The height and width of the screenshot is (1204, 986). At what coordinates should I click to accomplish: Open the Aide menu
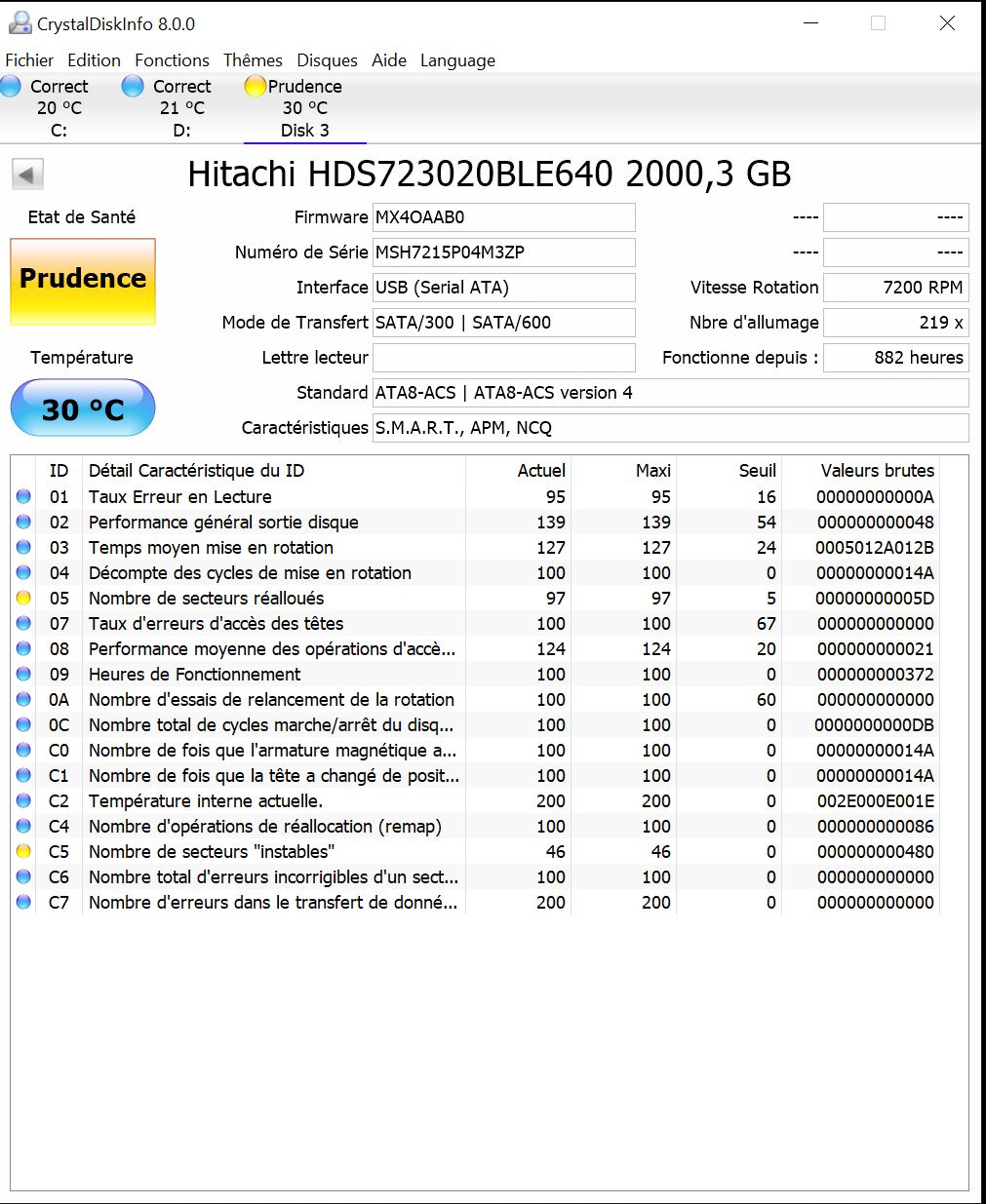(x=389, y=60)
